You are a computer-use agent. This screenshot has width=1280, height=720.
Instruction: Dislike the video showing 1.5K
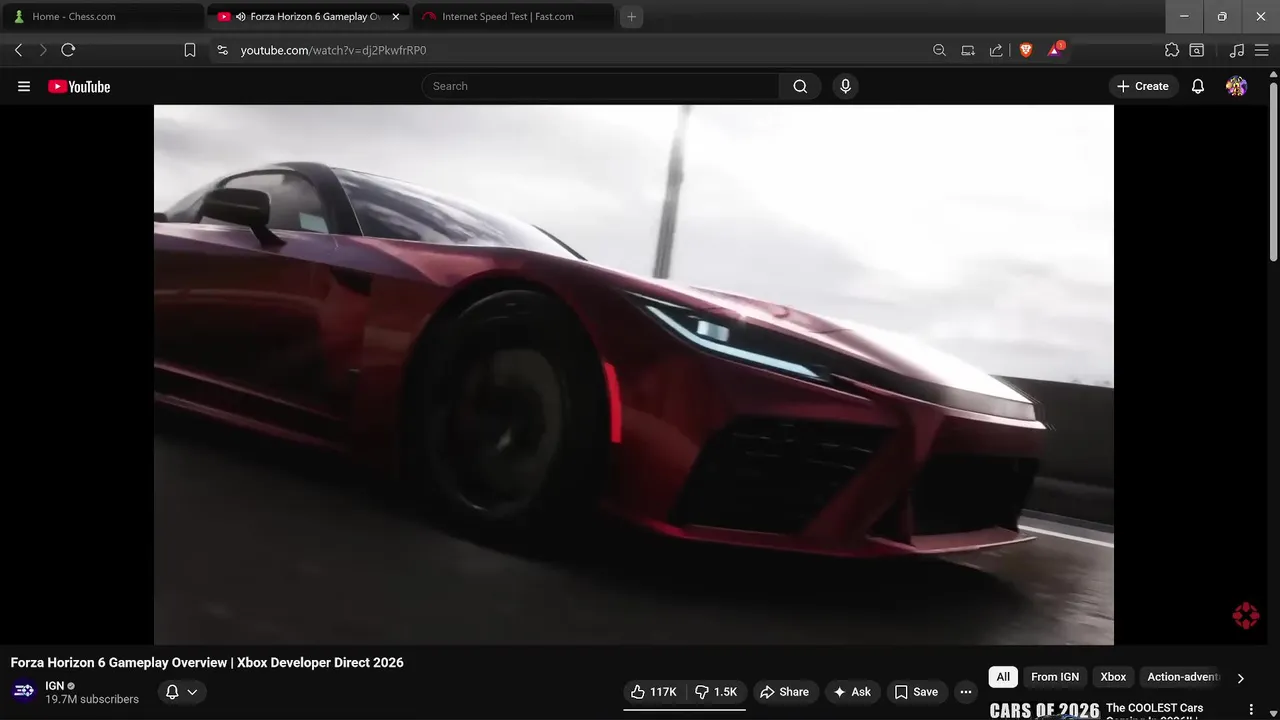pyautogui.click(x=716, y=692)
